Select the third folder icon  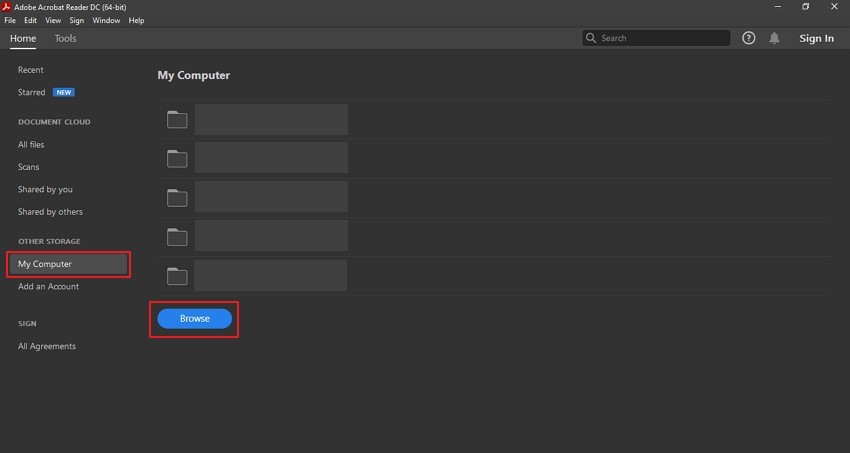(x=177, y=197)
